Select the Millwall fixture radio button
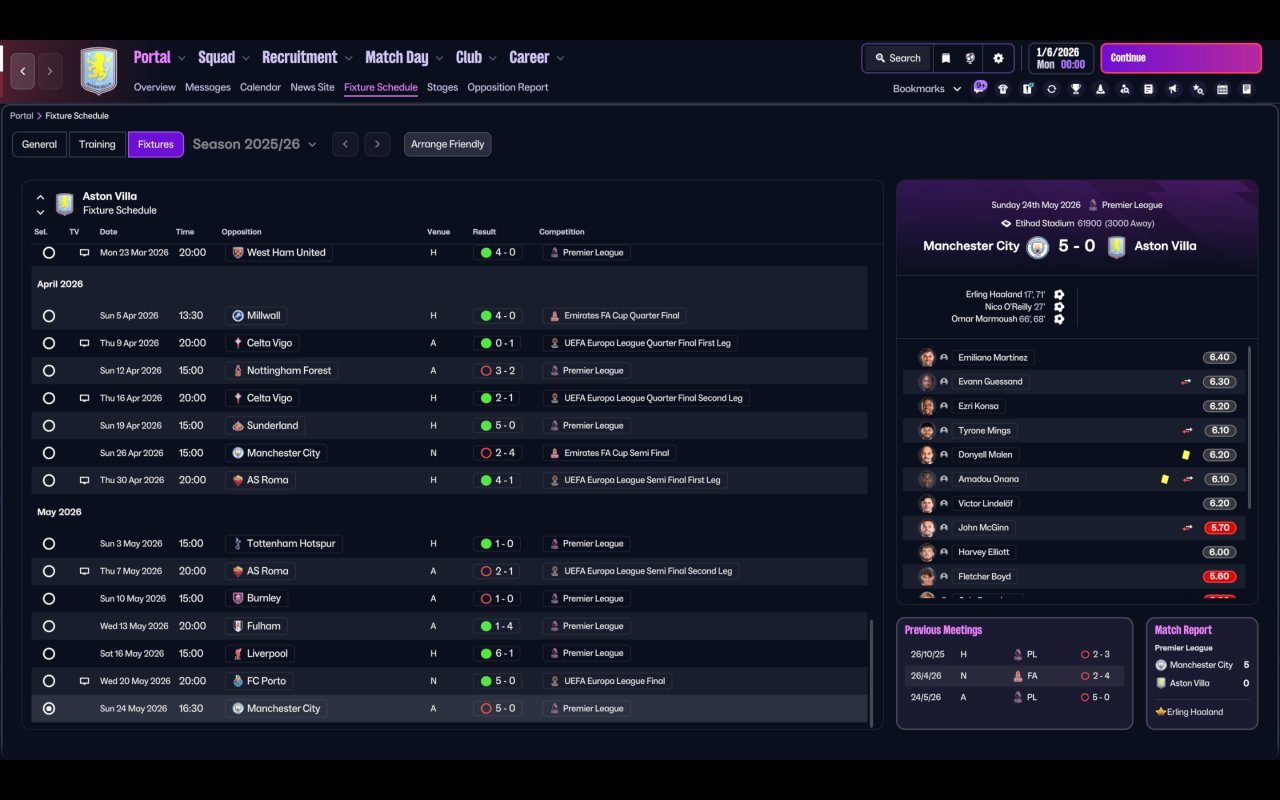 click(49, 316)
